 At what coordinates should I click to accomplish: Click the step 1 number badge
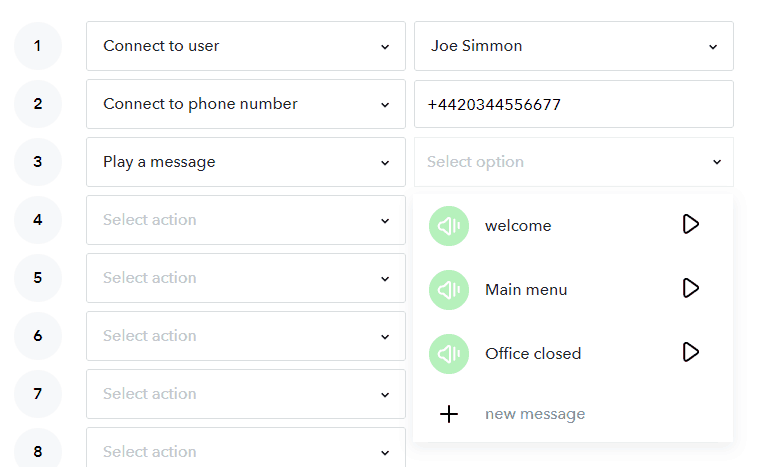[x=38, y=46]
